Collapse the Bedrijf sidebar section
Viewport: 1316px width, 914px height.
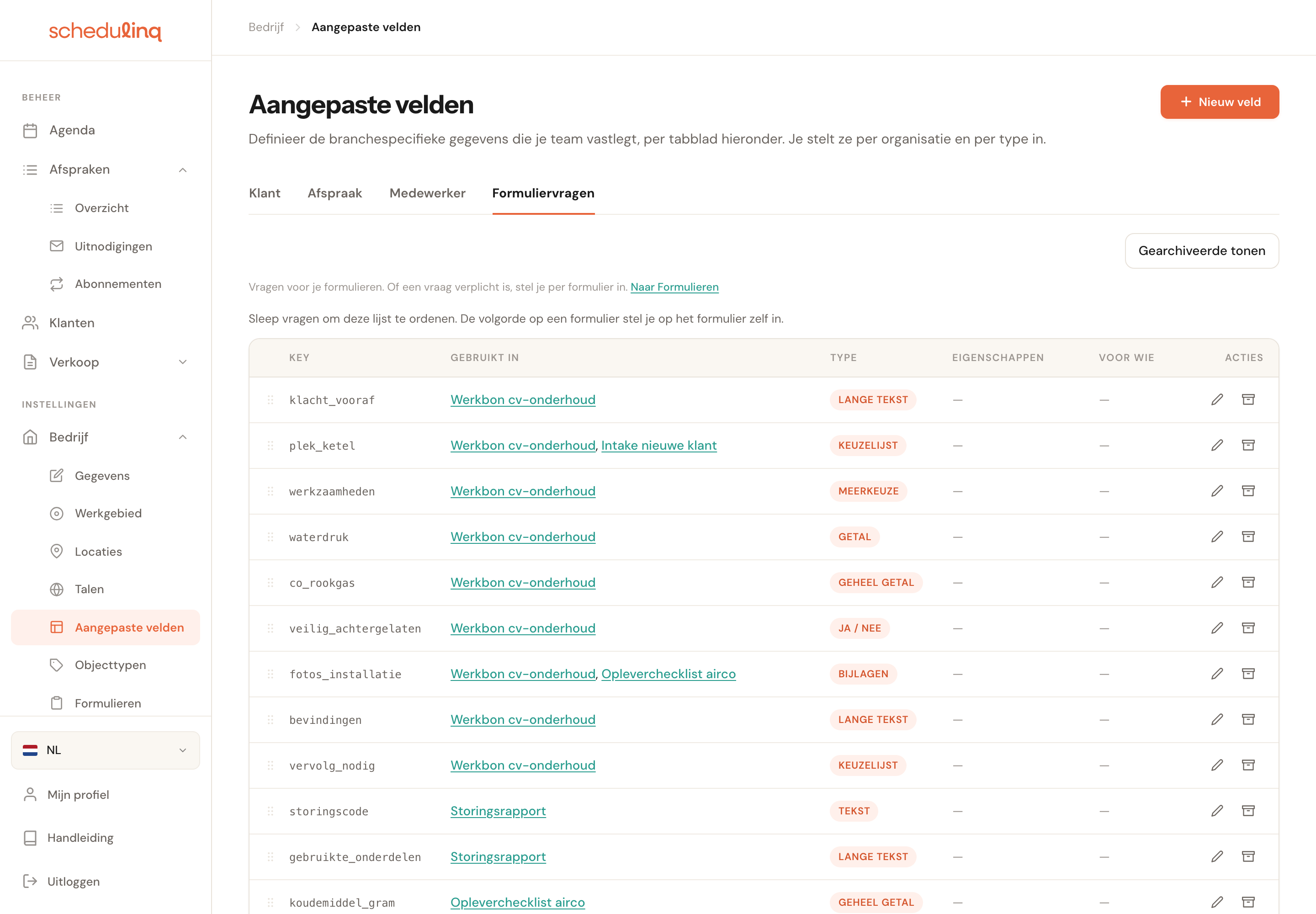pyautogui.click(x=183, y=437)
